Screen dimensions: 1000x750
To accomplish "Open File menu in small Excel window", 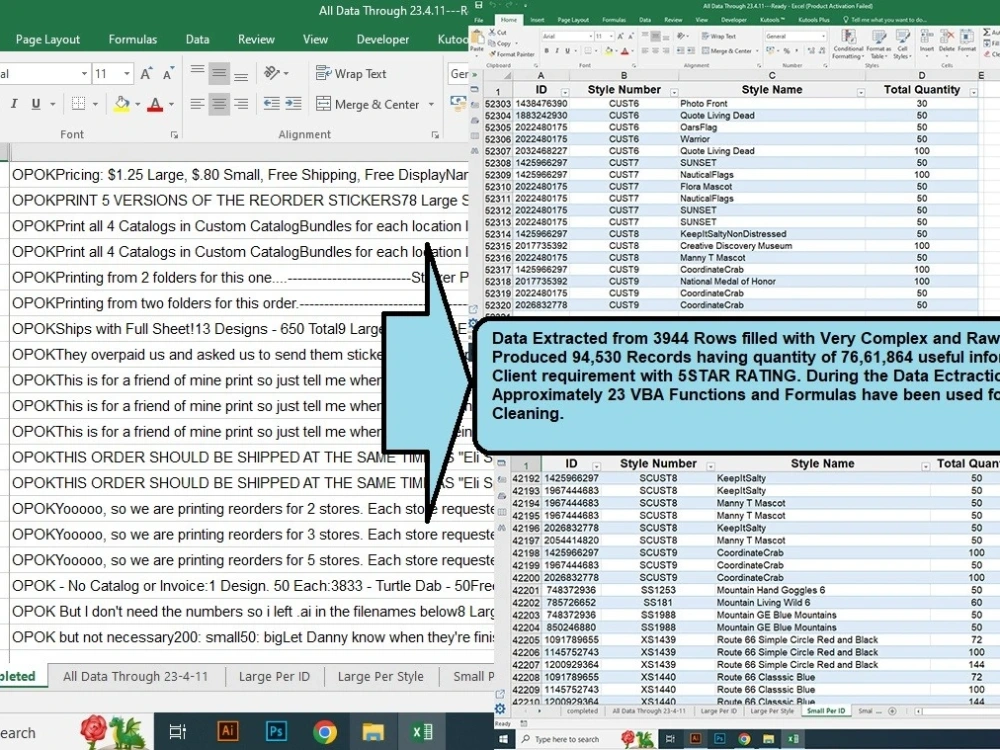I will pos(479,20).
